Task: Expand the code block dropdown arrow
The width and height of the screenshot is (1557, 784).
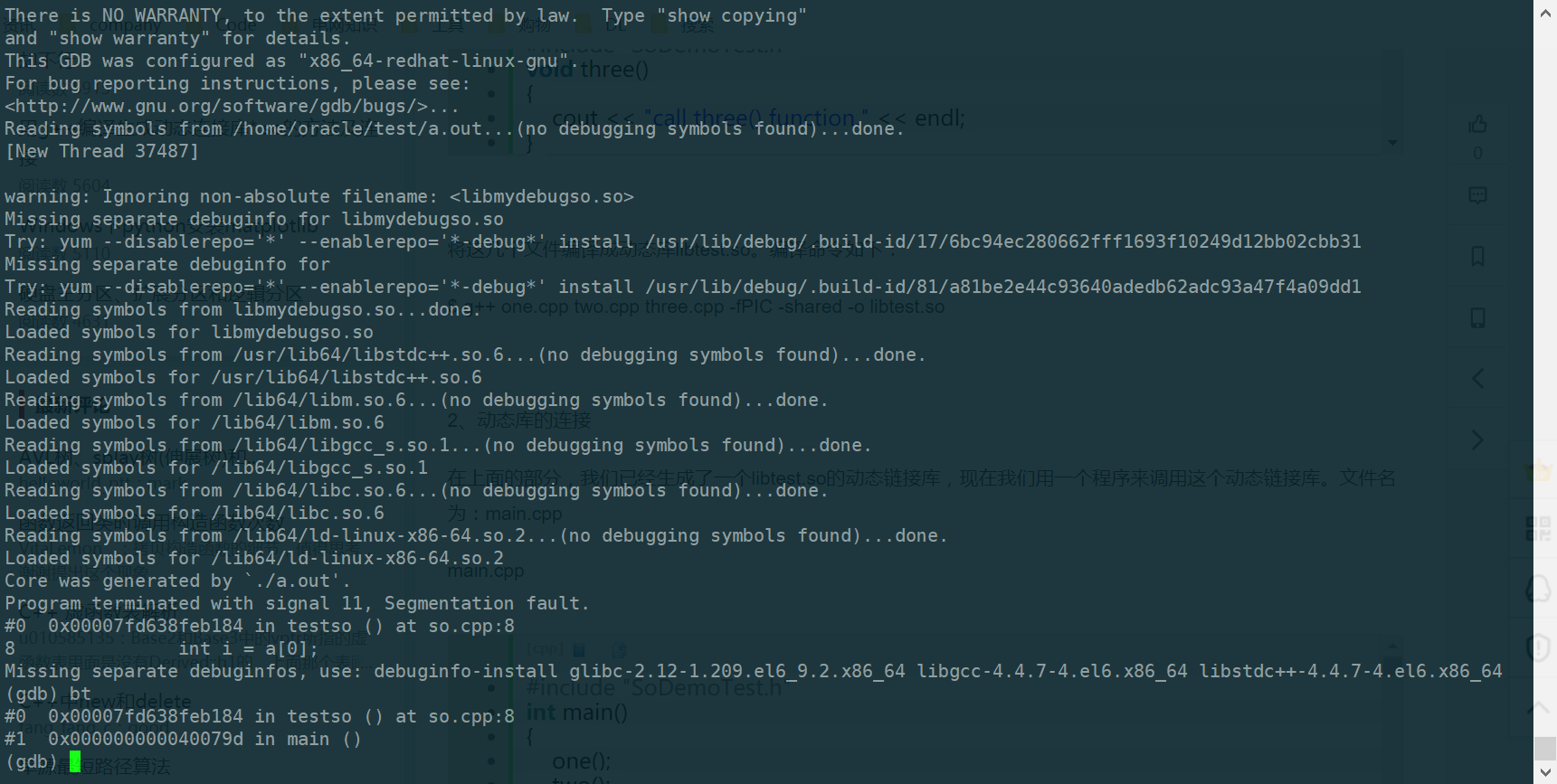Action: click(x=1394, y=142)
